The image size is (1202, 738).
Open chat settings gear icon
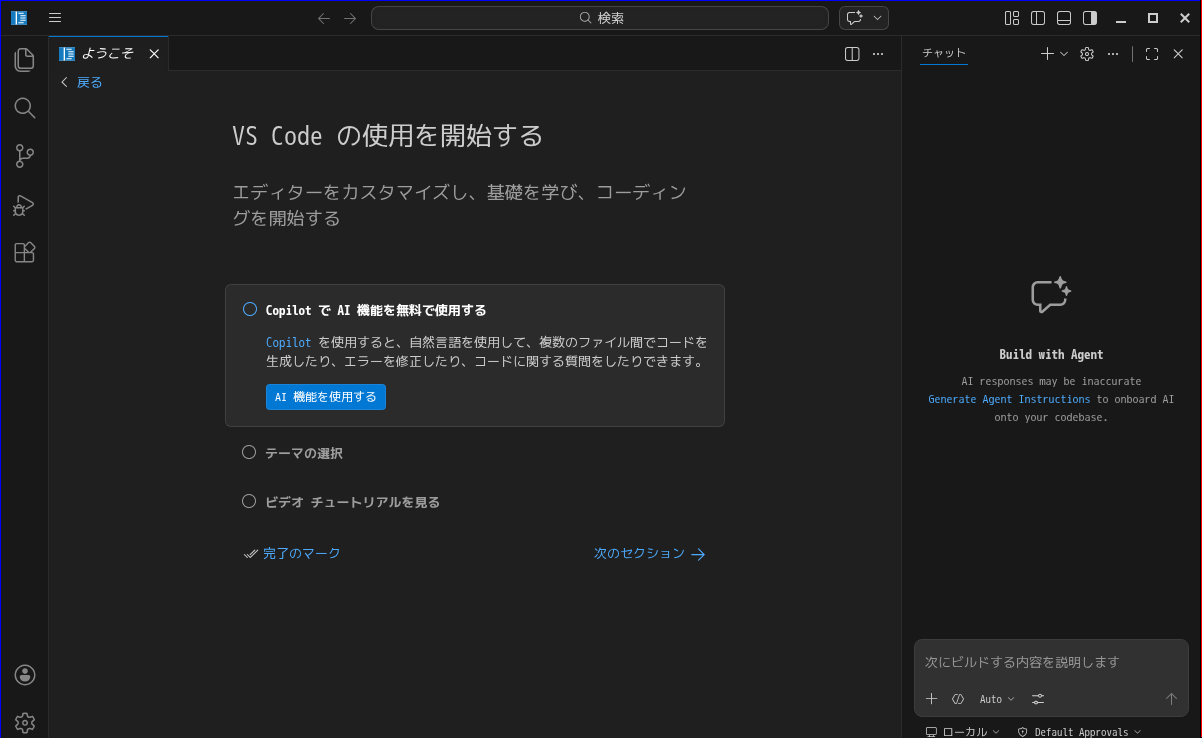point(1087,54)
